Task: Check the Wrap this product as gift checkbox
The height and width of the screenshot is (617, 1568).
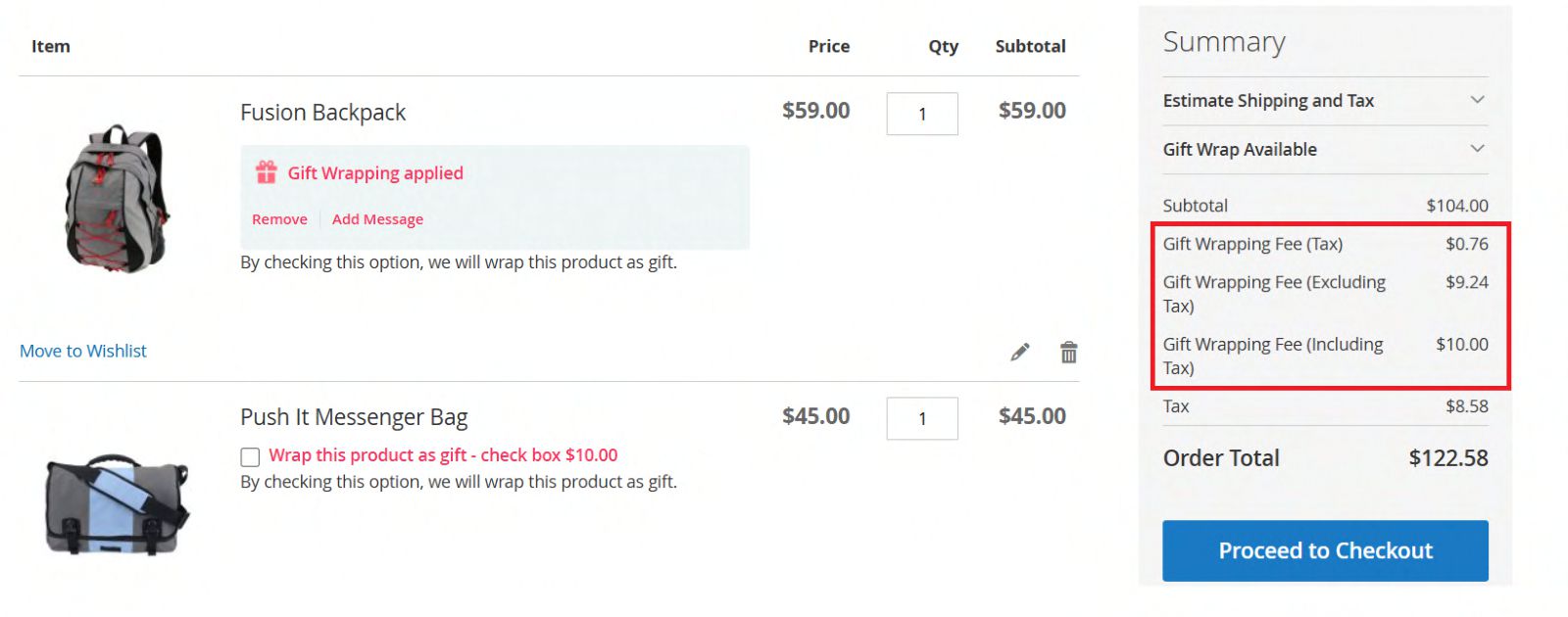Action: point(251,456)
